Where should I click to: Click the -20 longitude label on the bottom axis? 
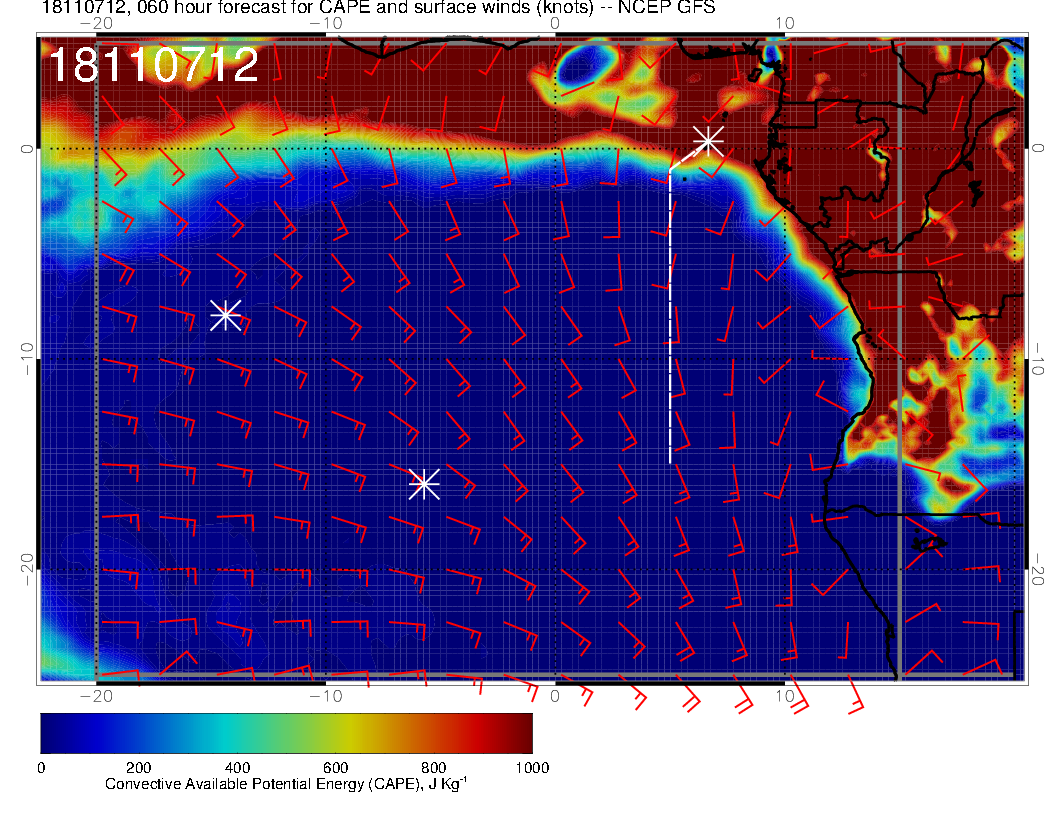(x=95, y=695)
